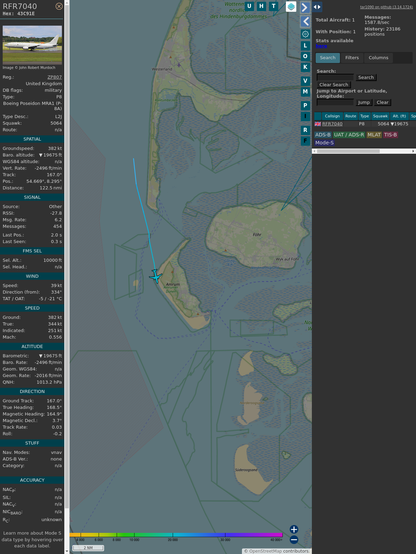Expand sidebar with right chevron
The image size is (416, 554).
[305, 7]
